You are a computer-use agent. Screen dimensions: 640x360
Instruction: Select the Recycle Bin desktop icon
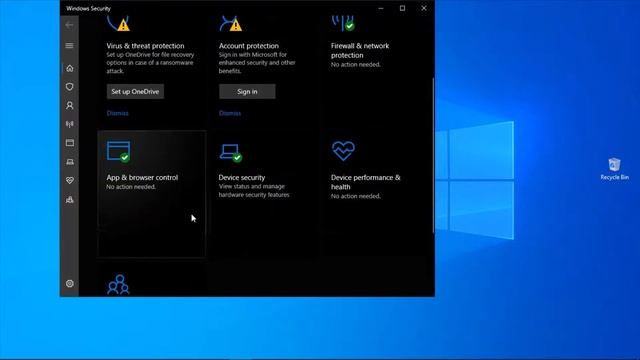[x=614, y=169]
